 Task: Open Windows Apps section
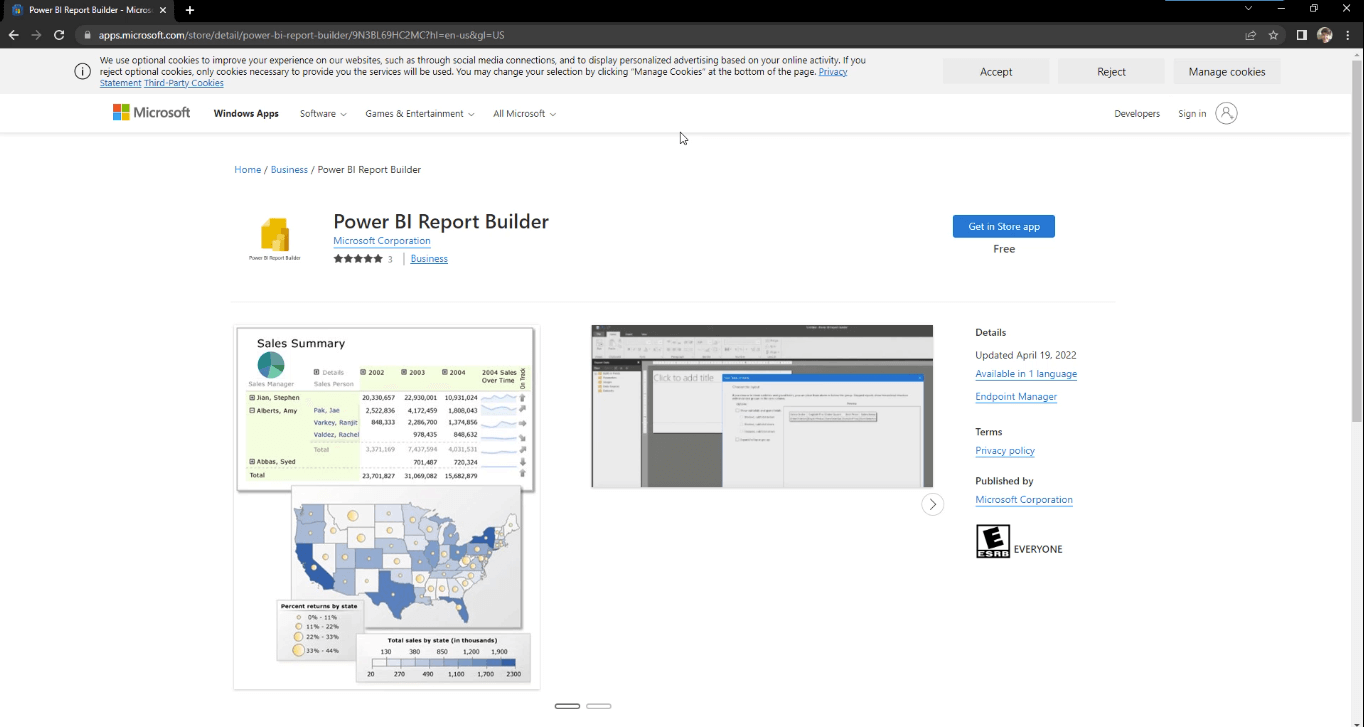coord(246,114)
